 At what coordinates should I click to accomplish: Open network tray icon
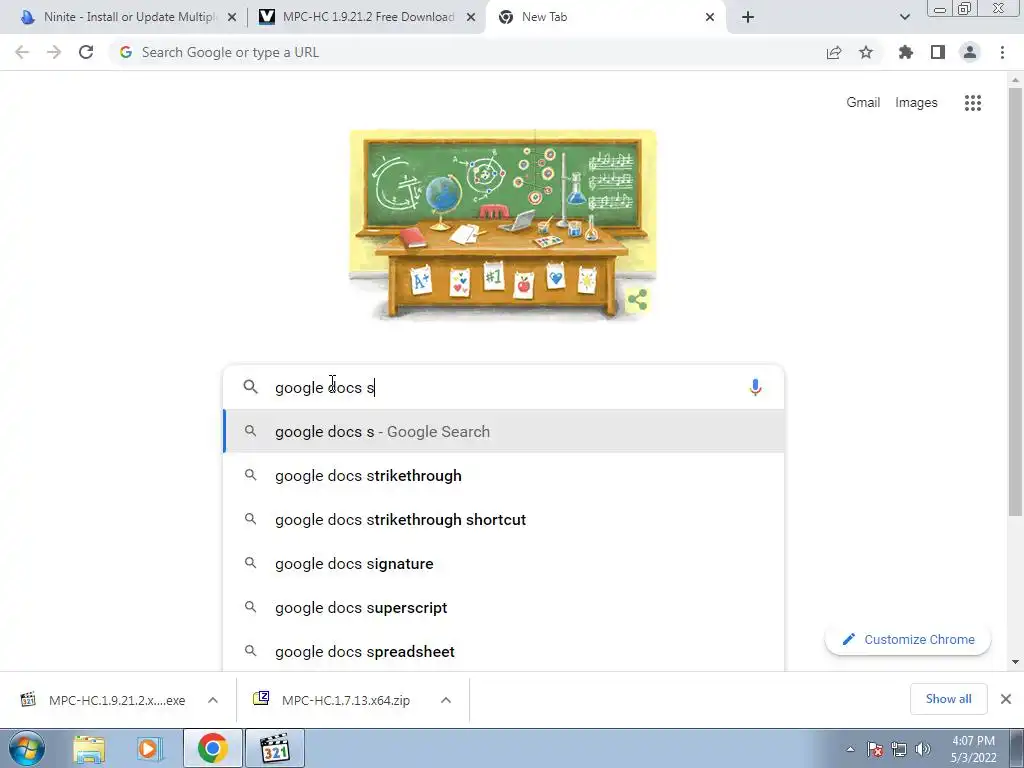[x=899, y=749]
